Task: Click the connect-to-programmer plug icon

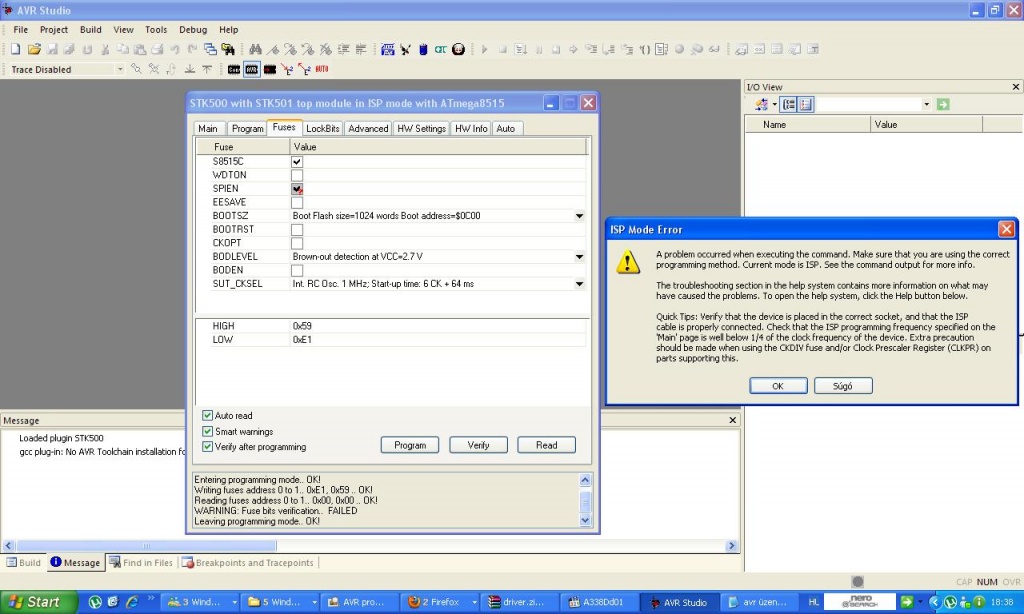Action: click(406, 49)
